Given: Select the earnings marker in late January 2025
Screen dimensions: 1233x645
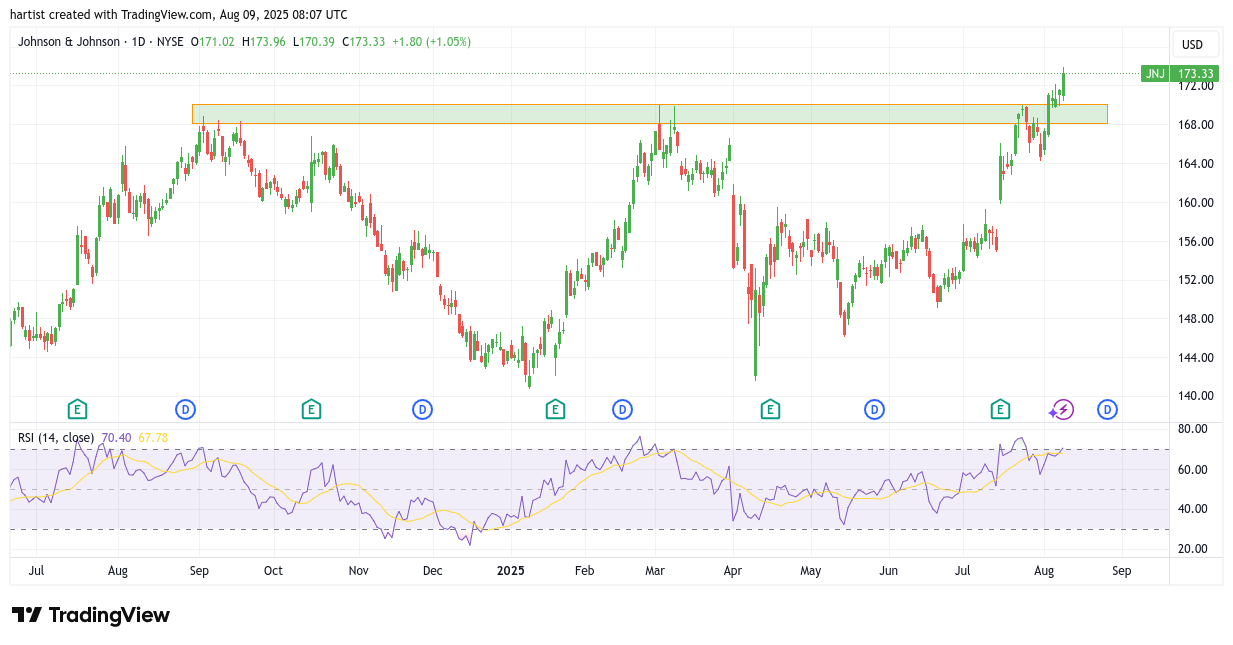Looking at the screenshot, I should coord(555,409).
